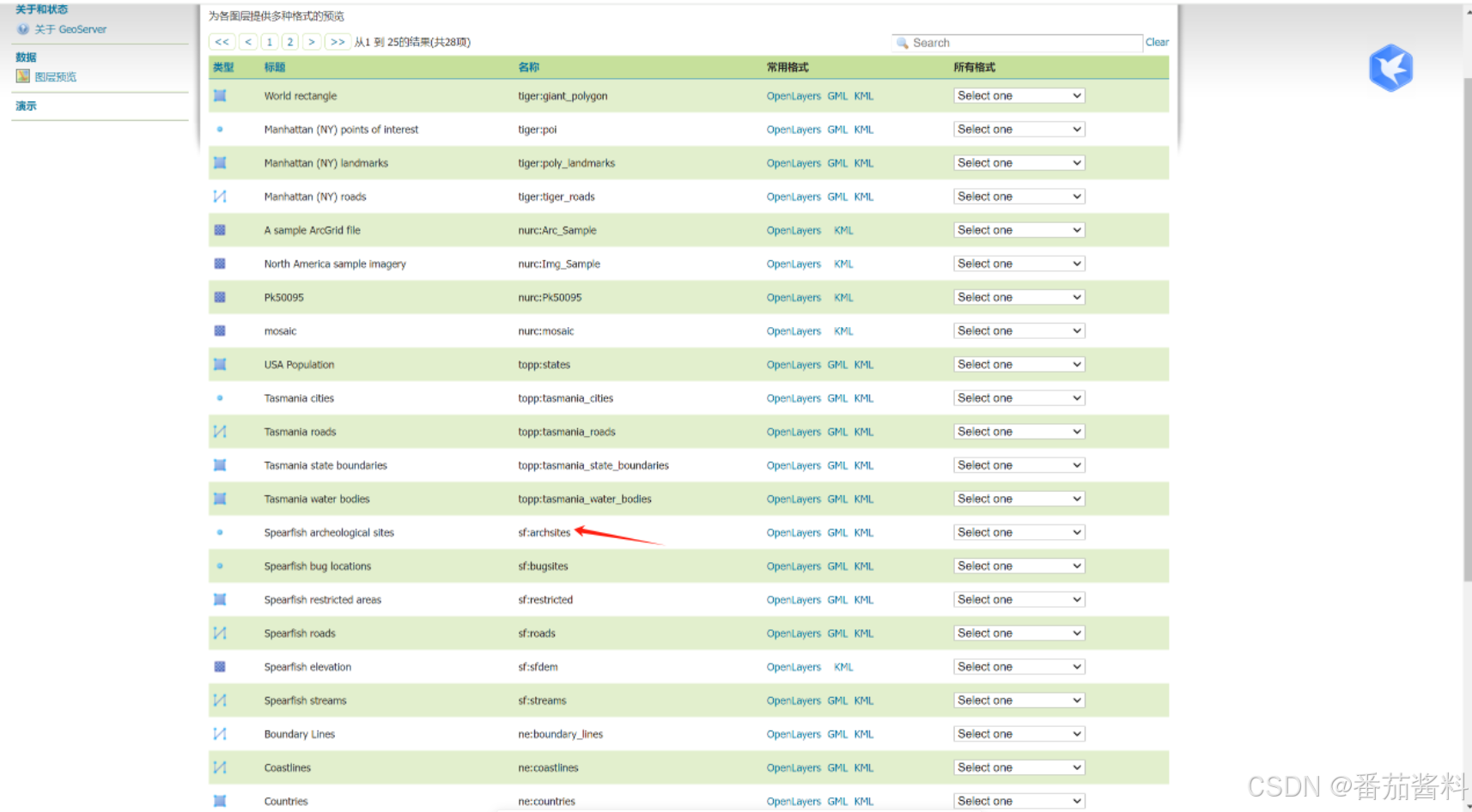Click point icon for Spearfish archeological sites

tap(220, 532)
